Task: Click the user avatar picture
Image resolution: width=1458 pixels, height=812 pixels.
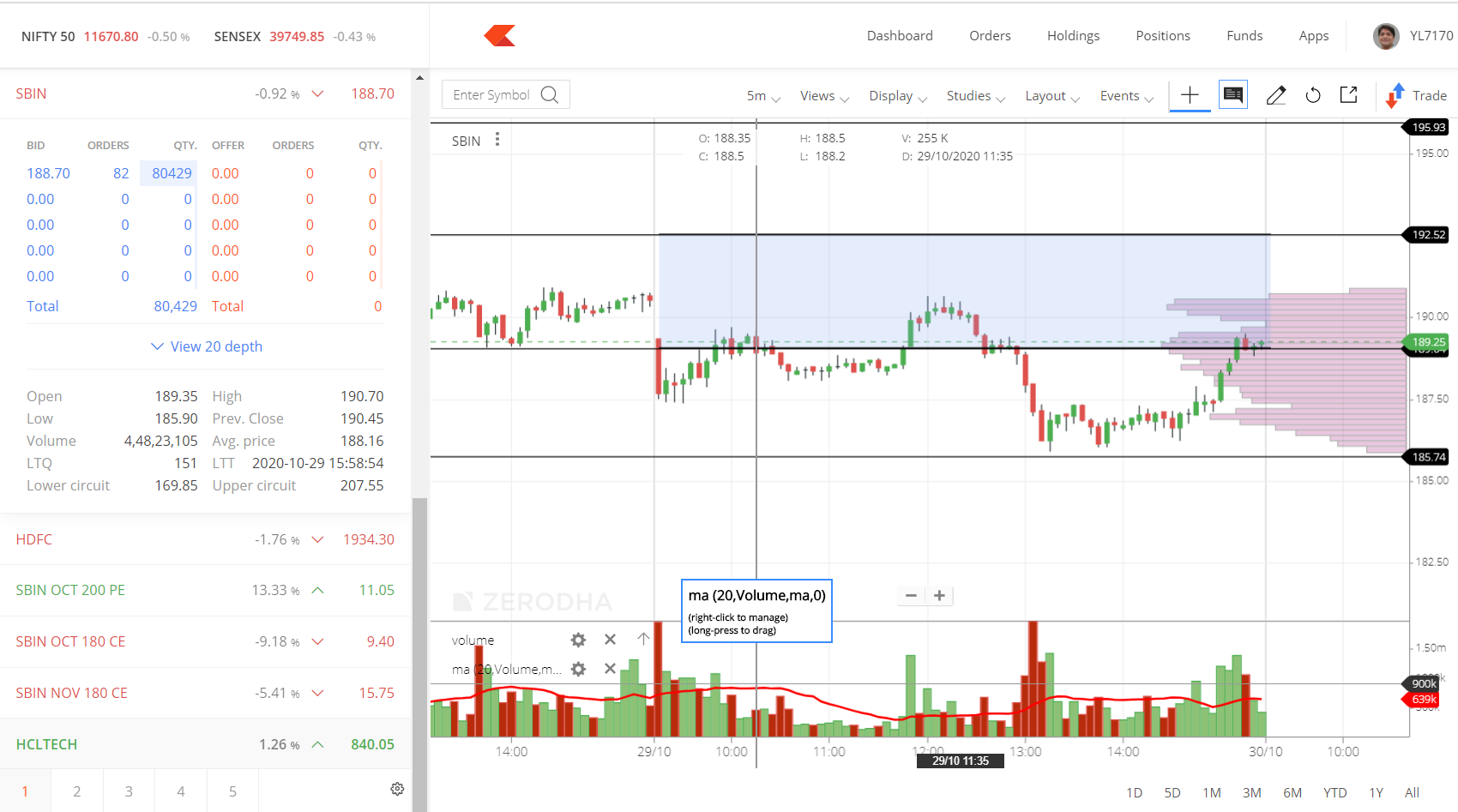Action: point(1386,36)
